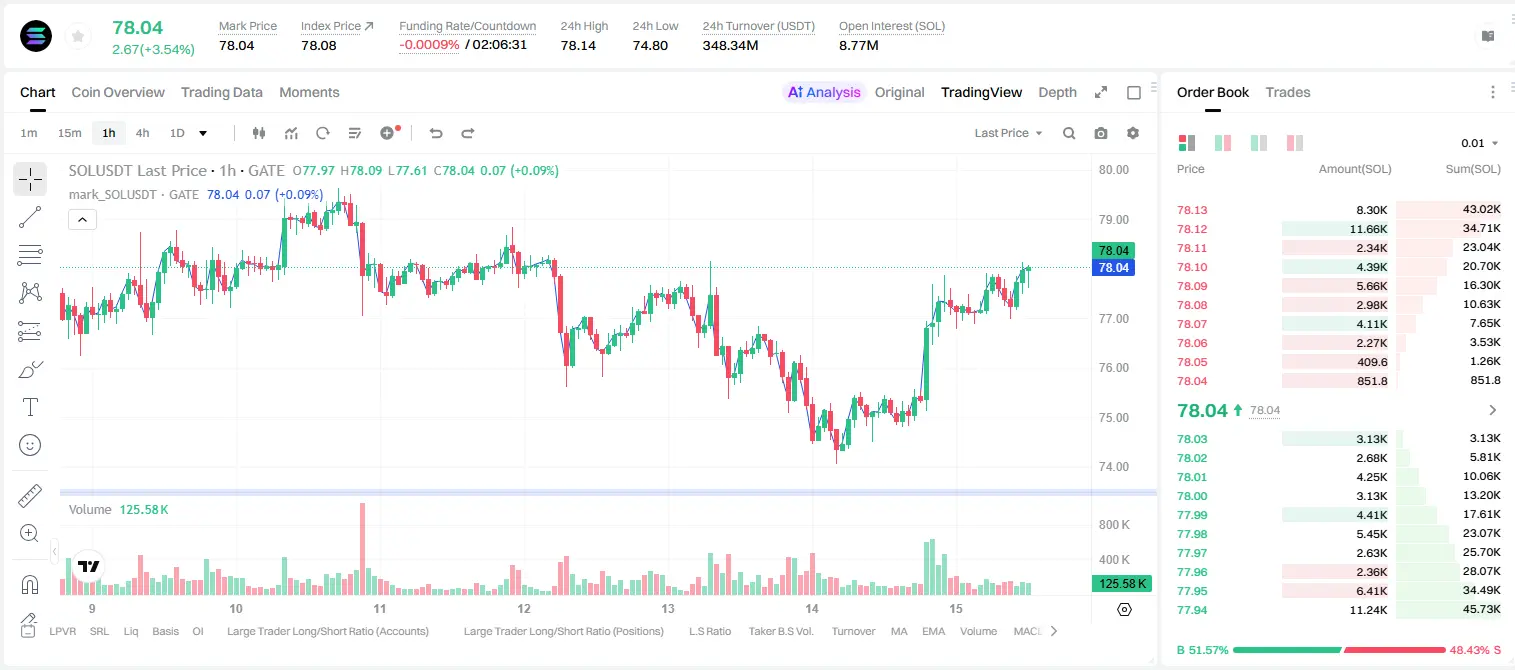Choose the text annotation tool
The height and width of the screenshot is (670, 1515).
coord(30,407)
